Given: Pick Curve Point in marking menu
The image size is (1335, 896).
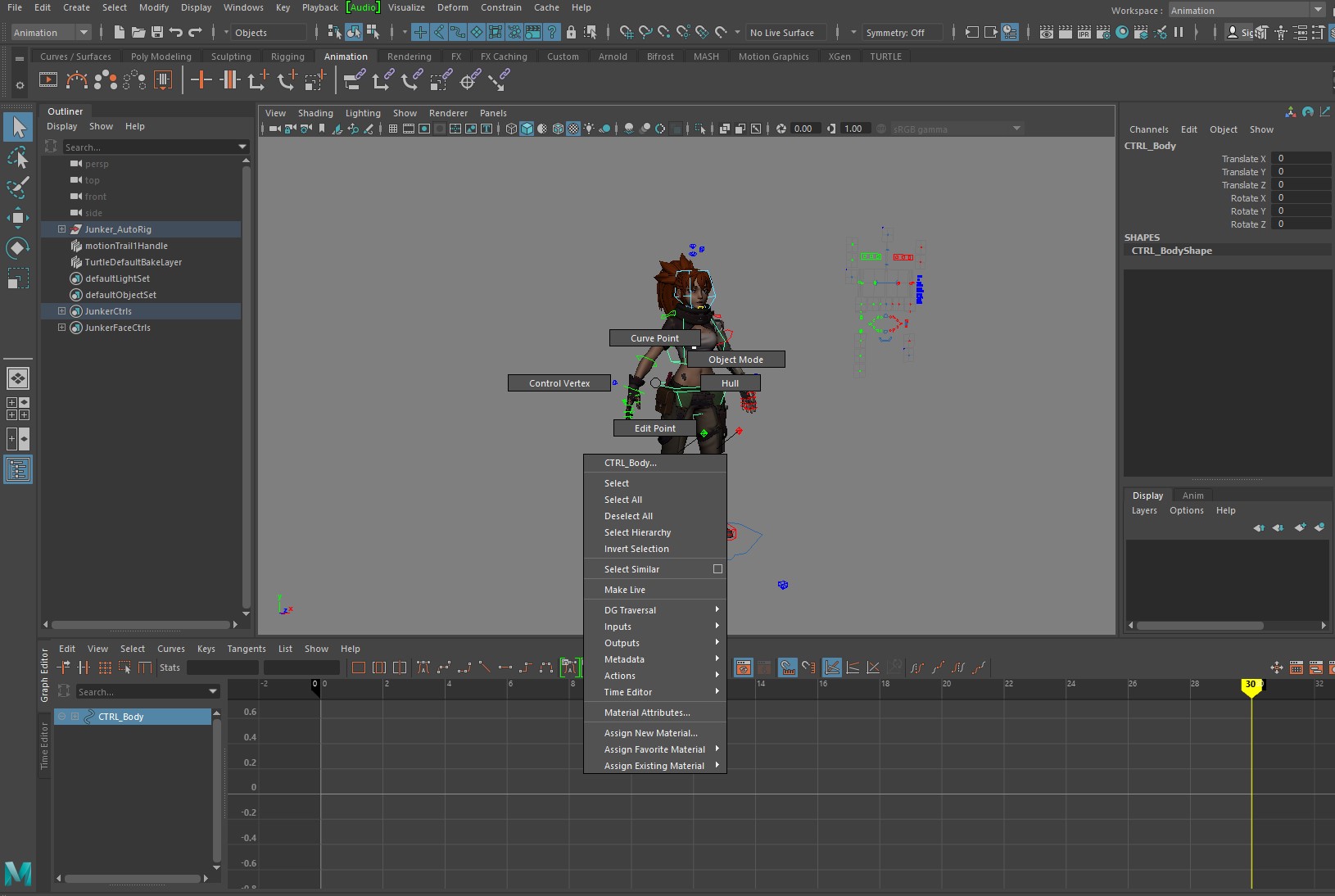Looking at the screenshot, I should pyautogui.click(x=655, y=338).
